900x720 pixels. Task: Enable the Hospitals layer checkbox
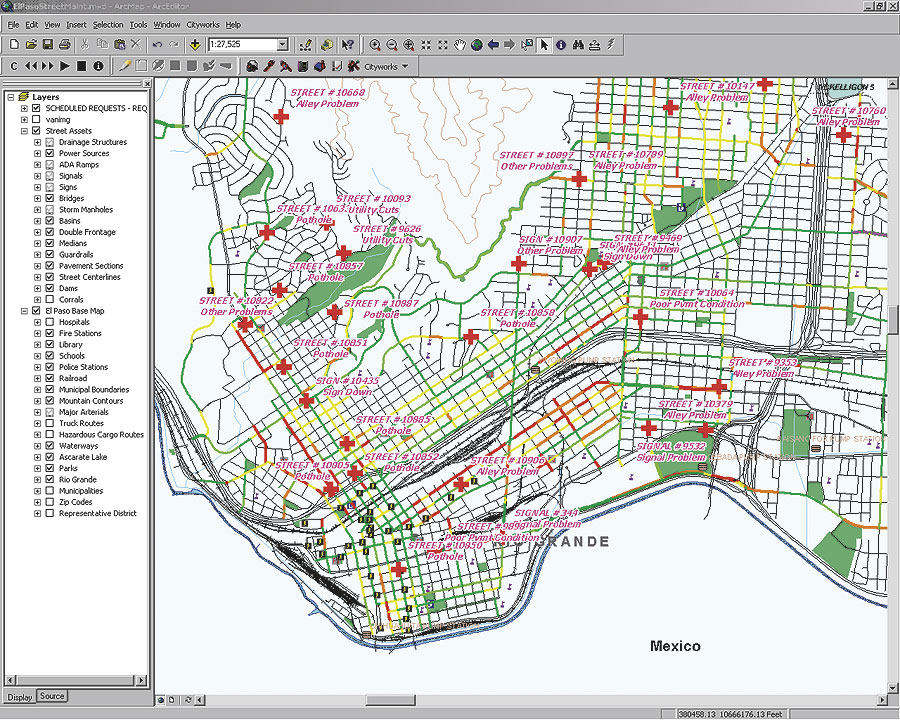point(49,323)
